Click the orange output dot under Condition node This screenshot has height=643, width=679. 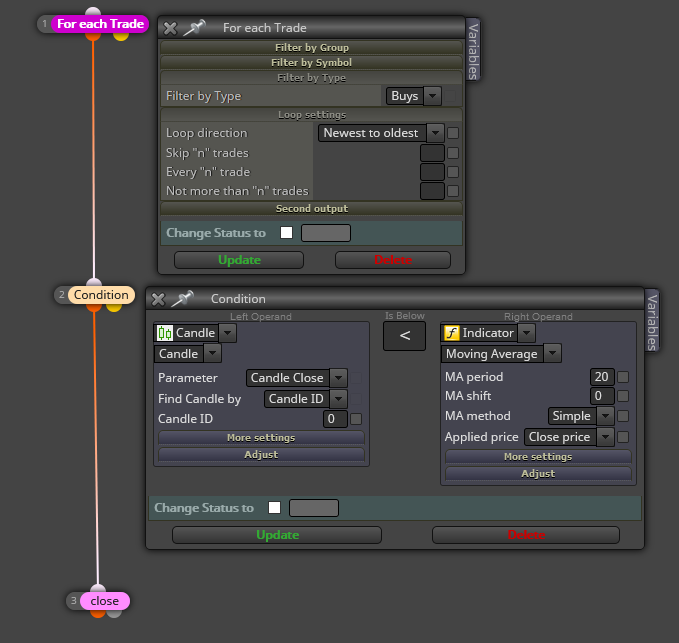(x=94, y=307)
